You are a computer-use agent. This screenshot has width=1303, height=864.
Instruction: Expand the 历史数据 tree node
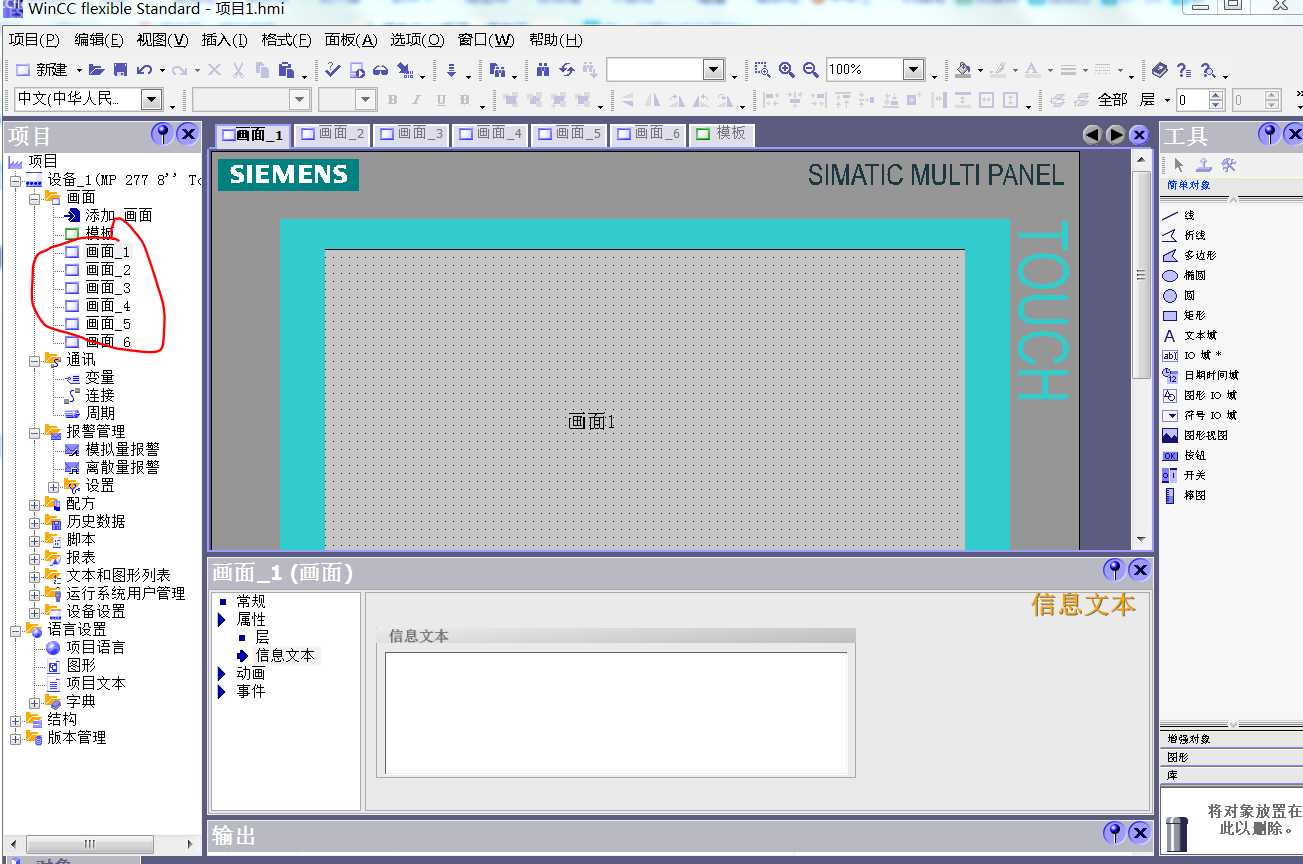pos(34,522)
